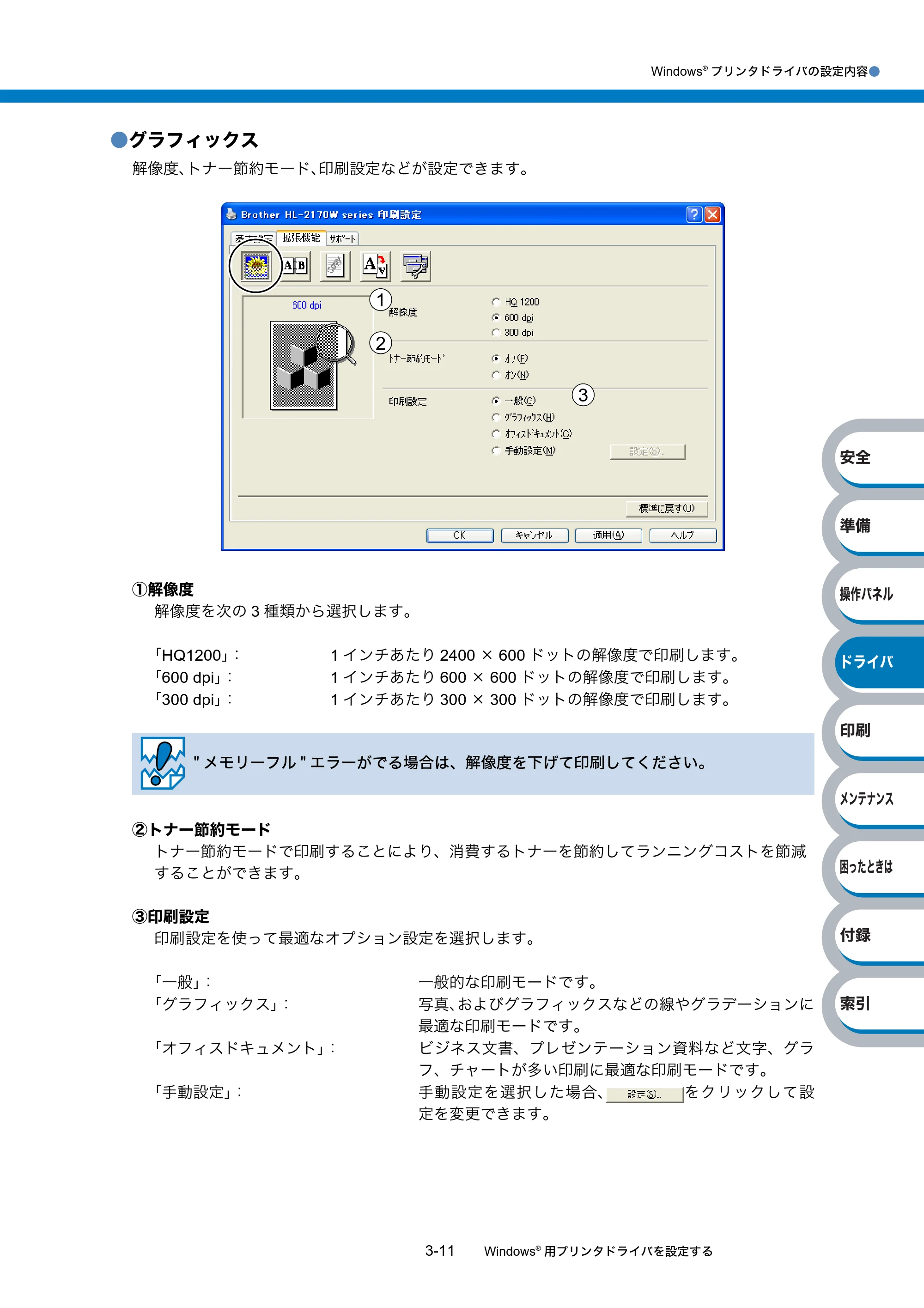924x1308 pixels.
Task: Turn toner save mode off オフ(F)
Action: (496, 359)
